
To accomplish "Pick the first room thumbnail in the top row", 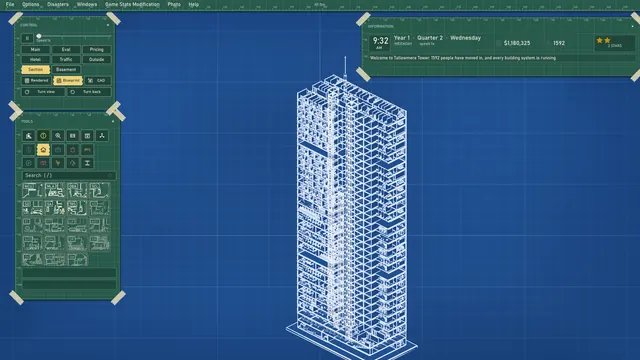I will [32, 191].
